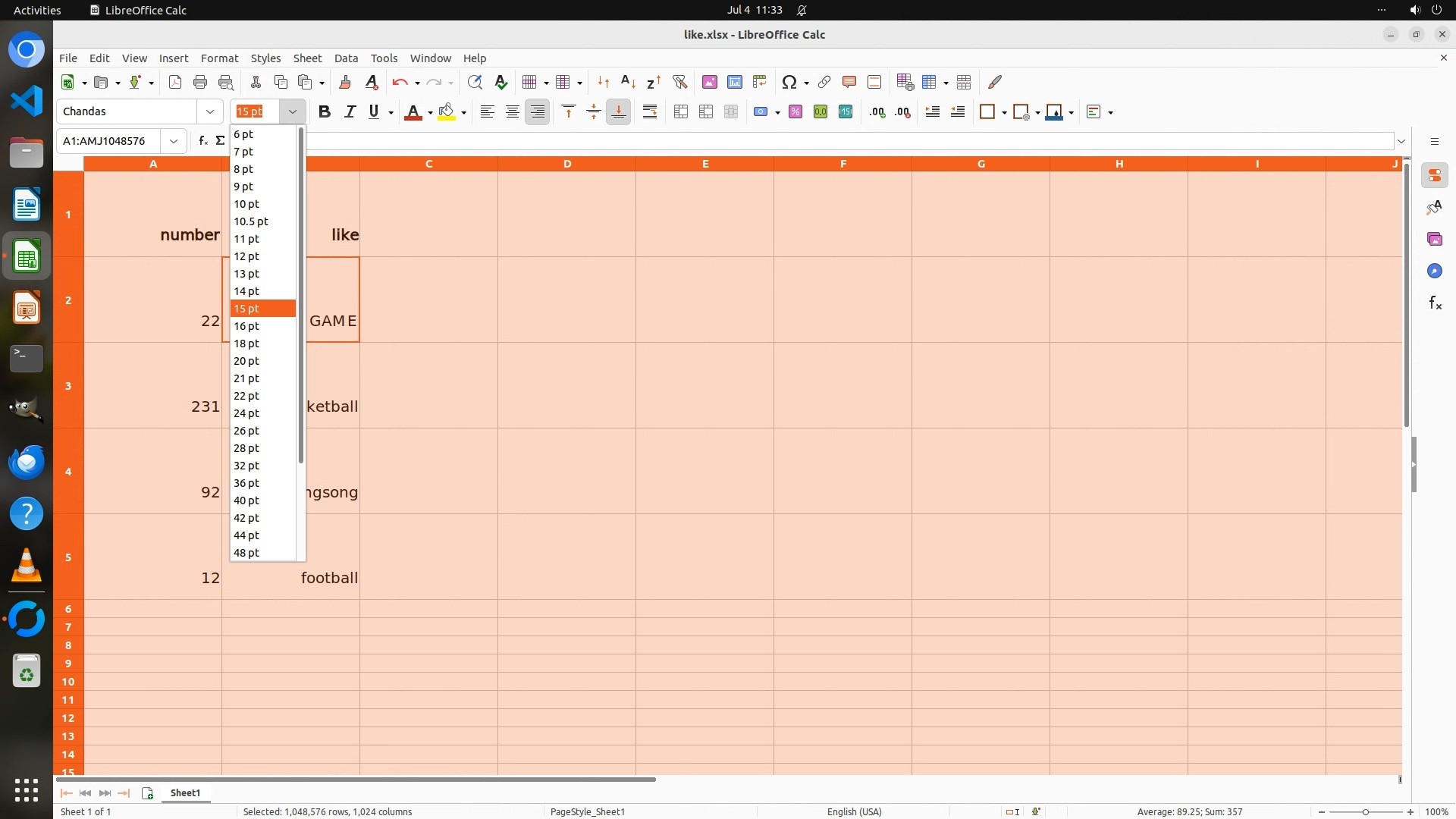The height and width of the screenshot is (819, 1456).
Task: Expand the Chandas font name dropdown
Action: click(x=210, y=112)
